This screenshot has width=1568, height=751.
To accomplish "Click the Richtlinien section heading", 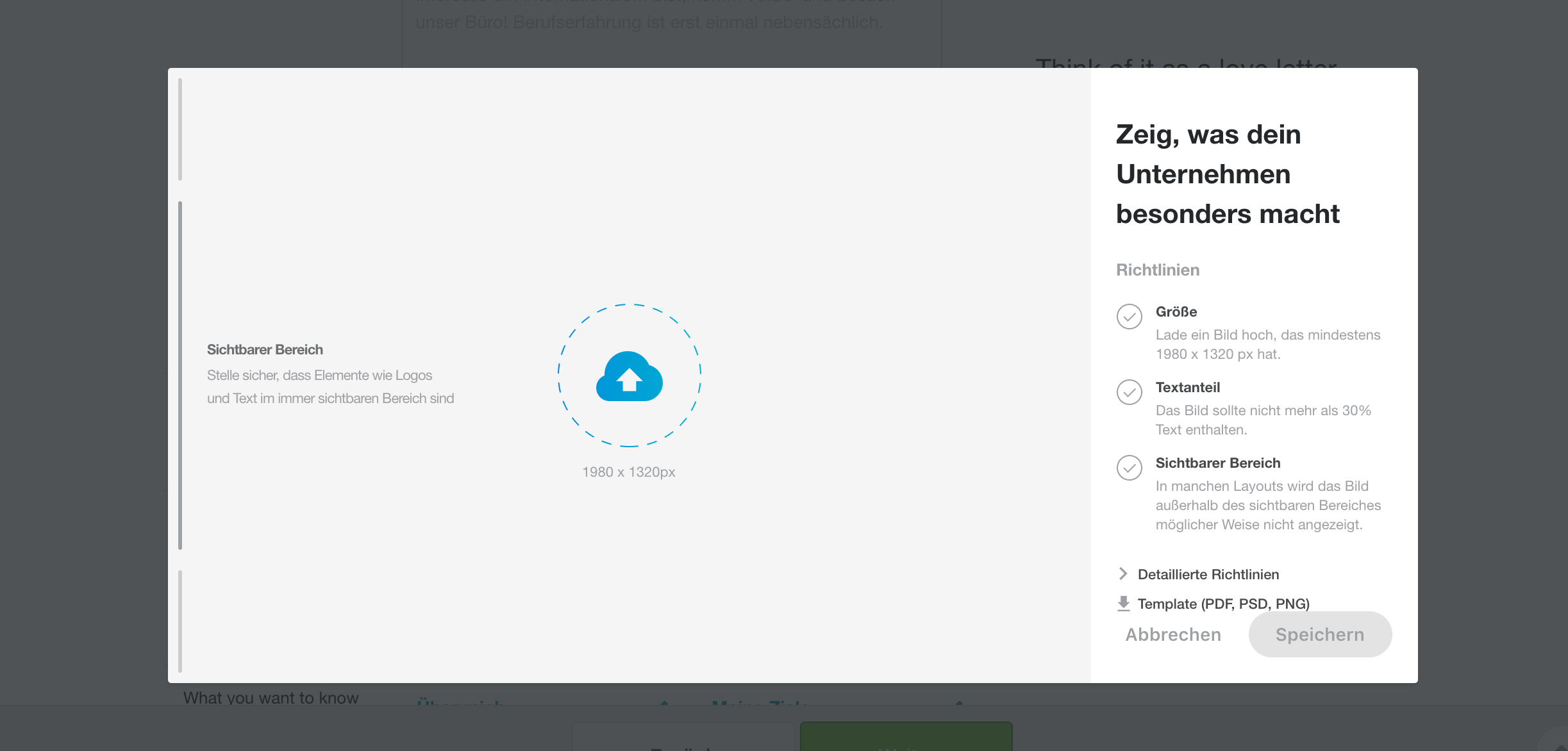I will 1158,270.
